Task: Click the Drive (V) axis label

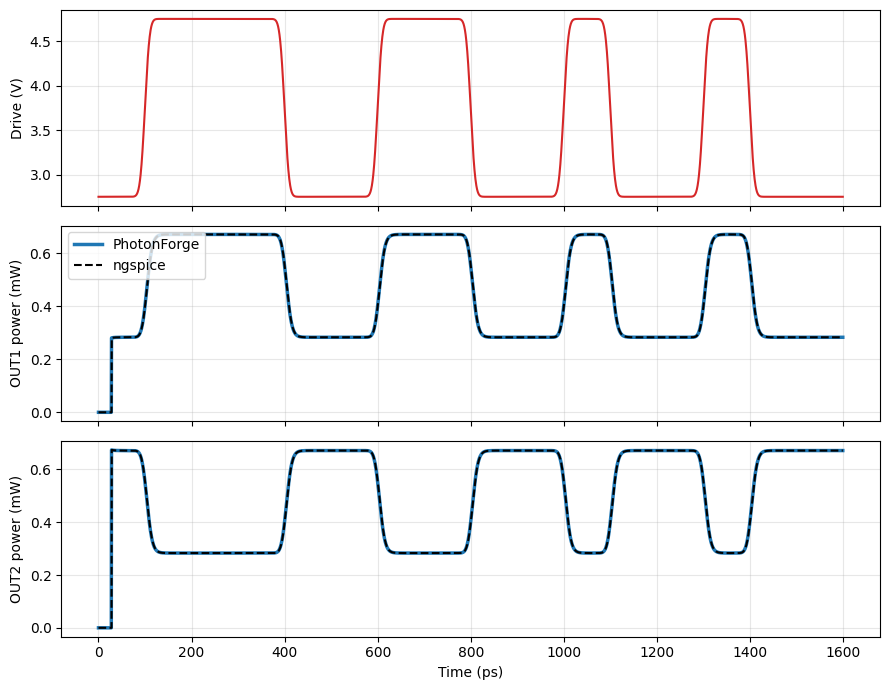Action: pyautogui.click(x=16, y=109)
